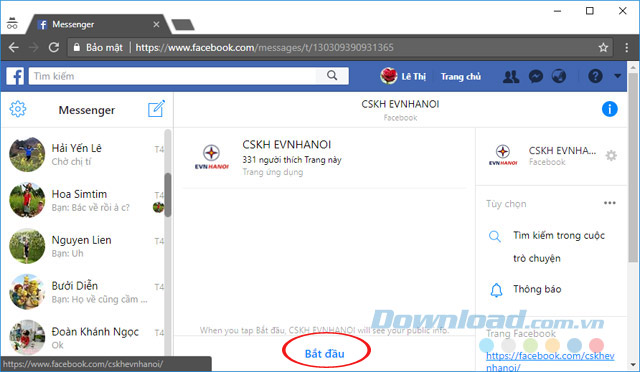Screen dimensions: 640x372
Task: Click the incognito icon in title bar
Action: click(12, 24)
